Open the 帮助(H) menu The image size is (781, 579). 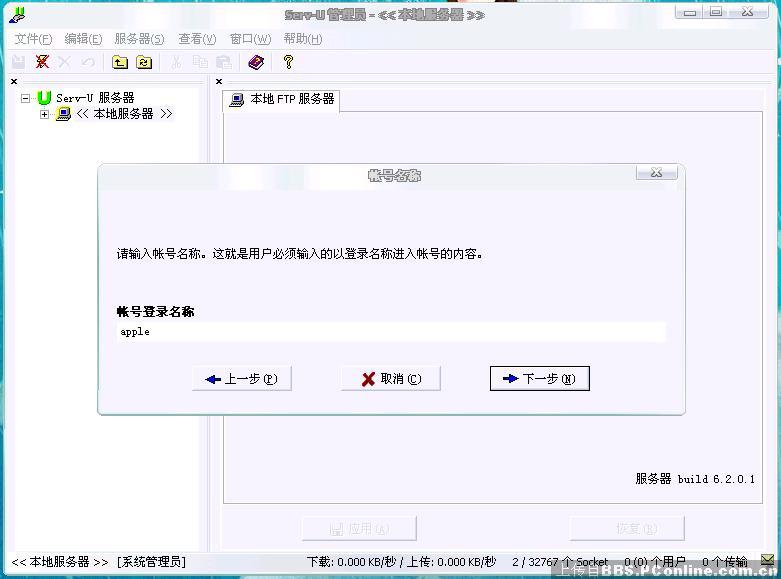tap(302, 39)
